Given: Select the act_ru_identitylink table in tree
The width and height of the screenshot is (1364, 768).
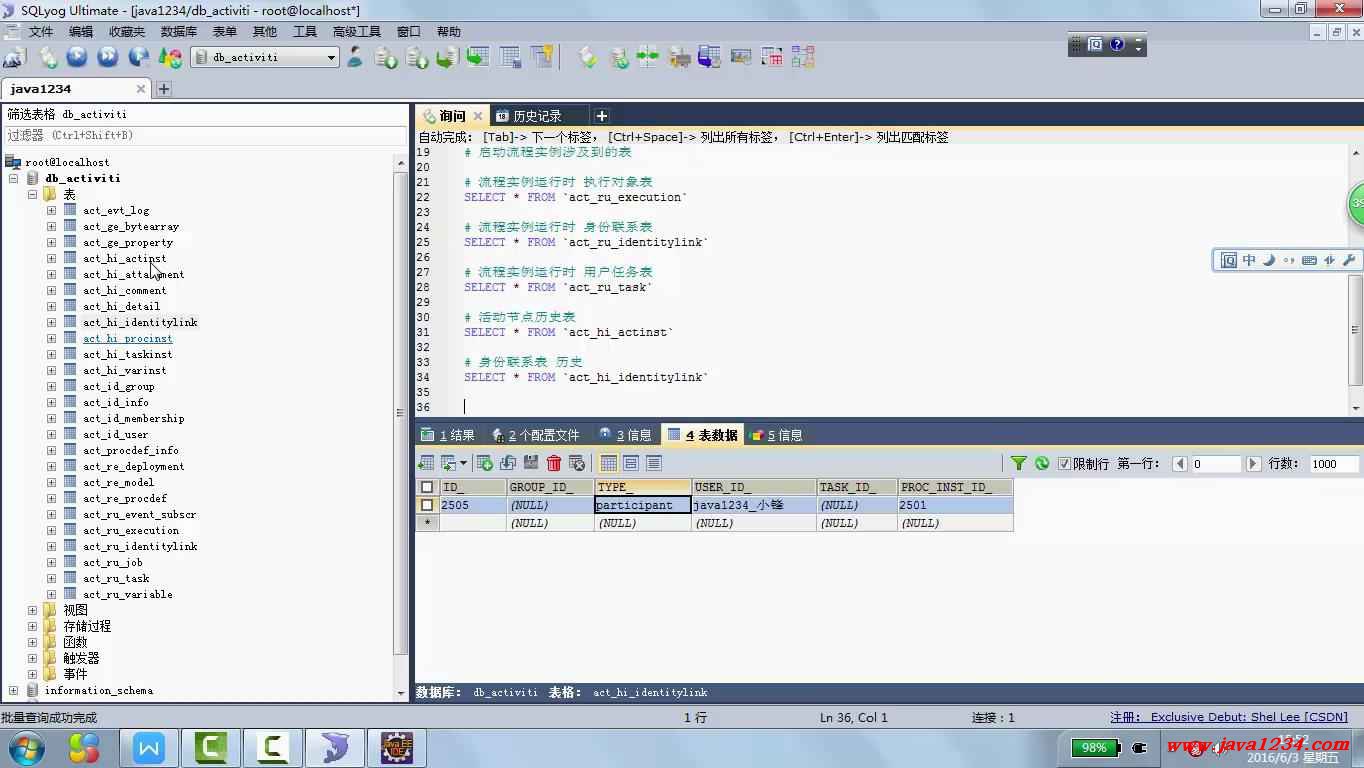Looking at the screenshot, I should [140, 546].
